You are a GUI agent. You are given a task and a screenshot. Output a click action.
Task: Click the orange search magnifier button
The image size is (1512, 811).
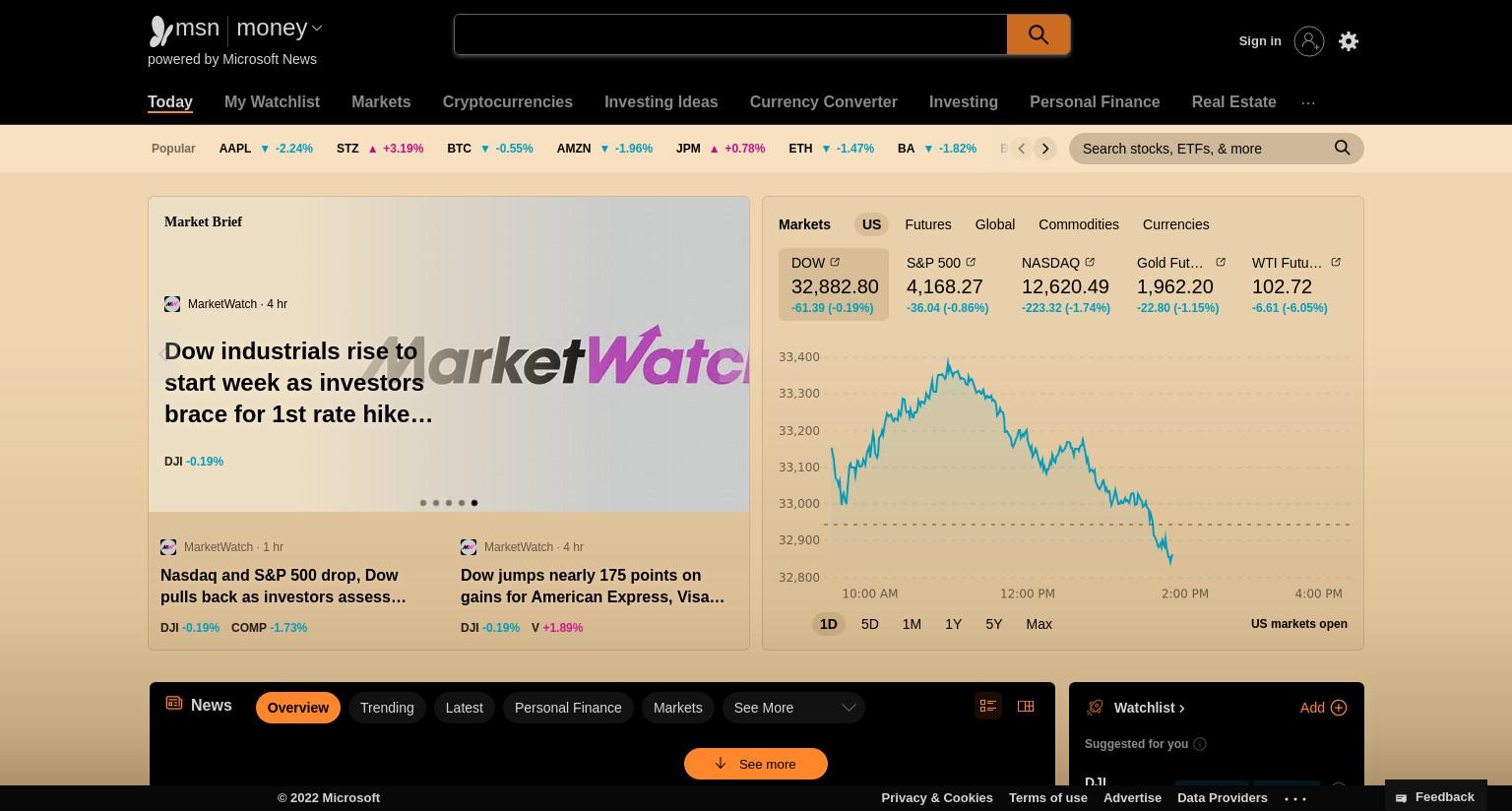pos(1039,34)
